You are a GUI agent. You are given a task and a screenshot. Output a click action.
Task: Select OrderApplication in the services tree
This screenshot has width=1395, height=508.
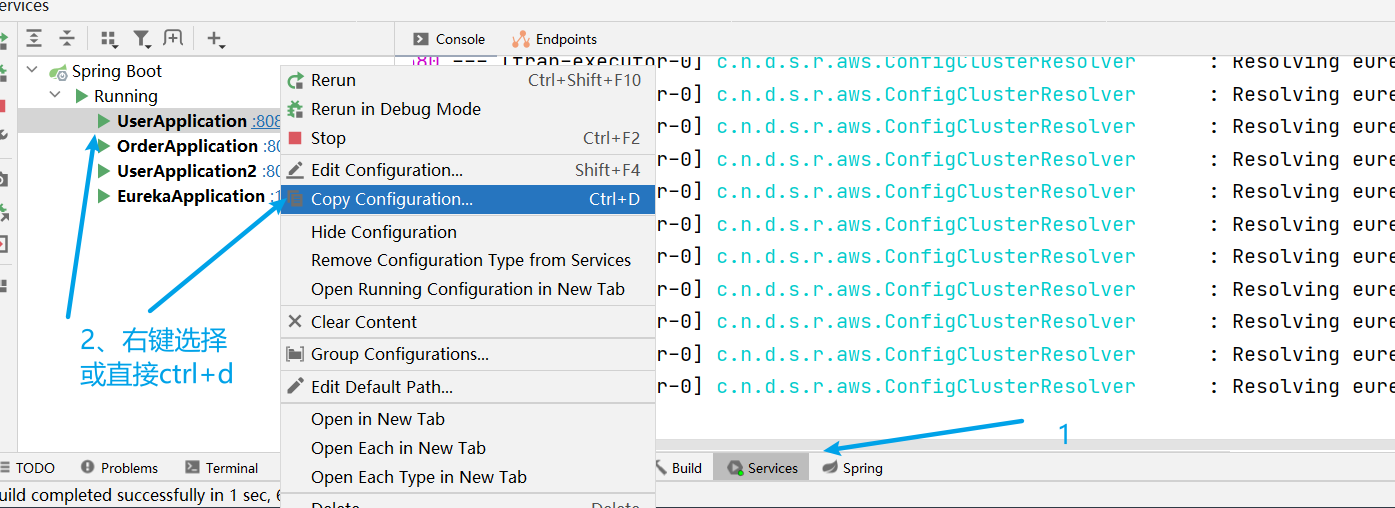187,146
